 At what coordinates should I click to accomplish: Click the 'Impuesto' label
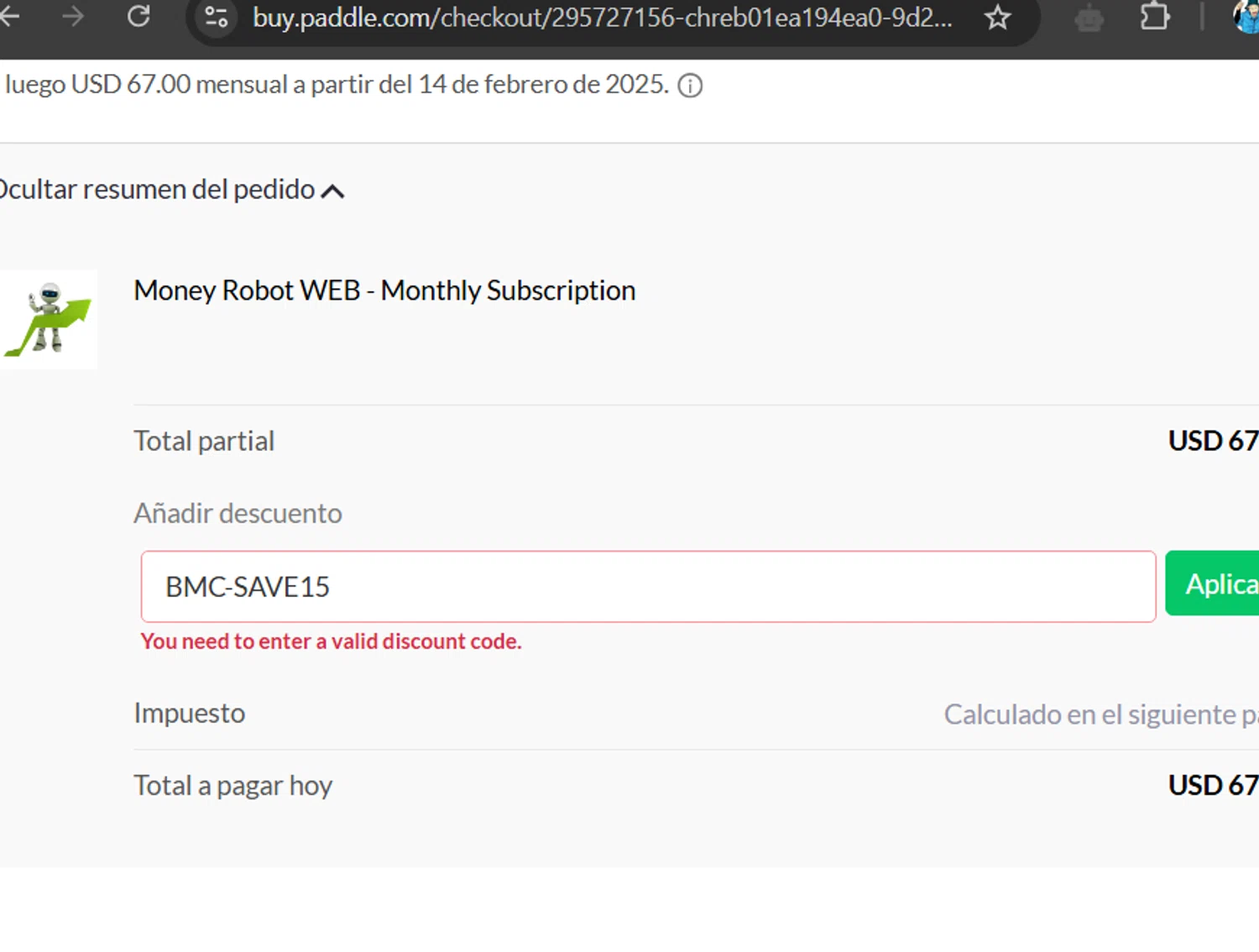click(x=189, y=713)
